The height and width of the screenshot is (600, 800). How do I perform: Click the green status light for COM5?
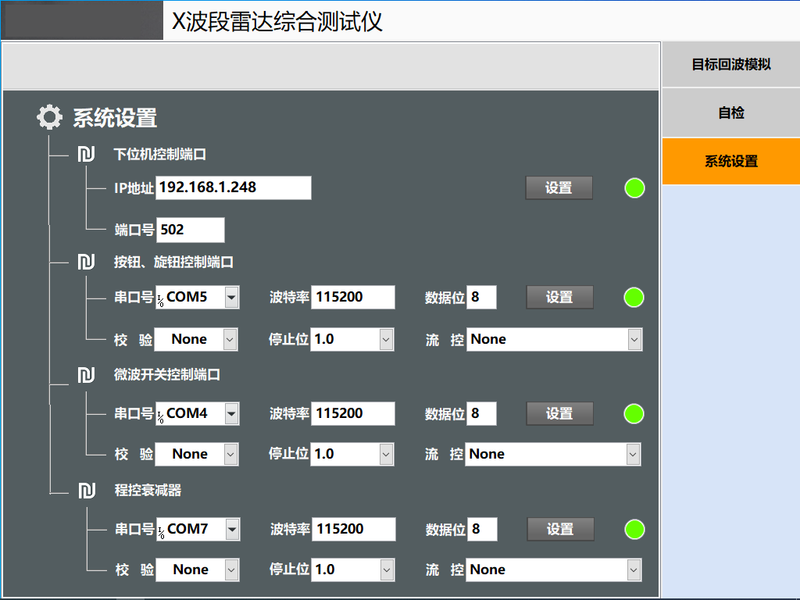point(634,297)
